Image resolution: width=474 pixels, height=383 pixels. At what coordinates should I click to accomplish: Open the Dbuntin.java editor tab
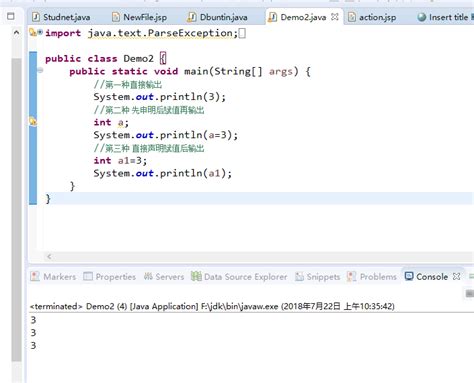coord(217,17)
